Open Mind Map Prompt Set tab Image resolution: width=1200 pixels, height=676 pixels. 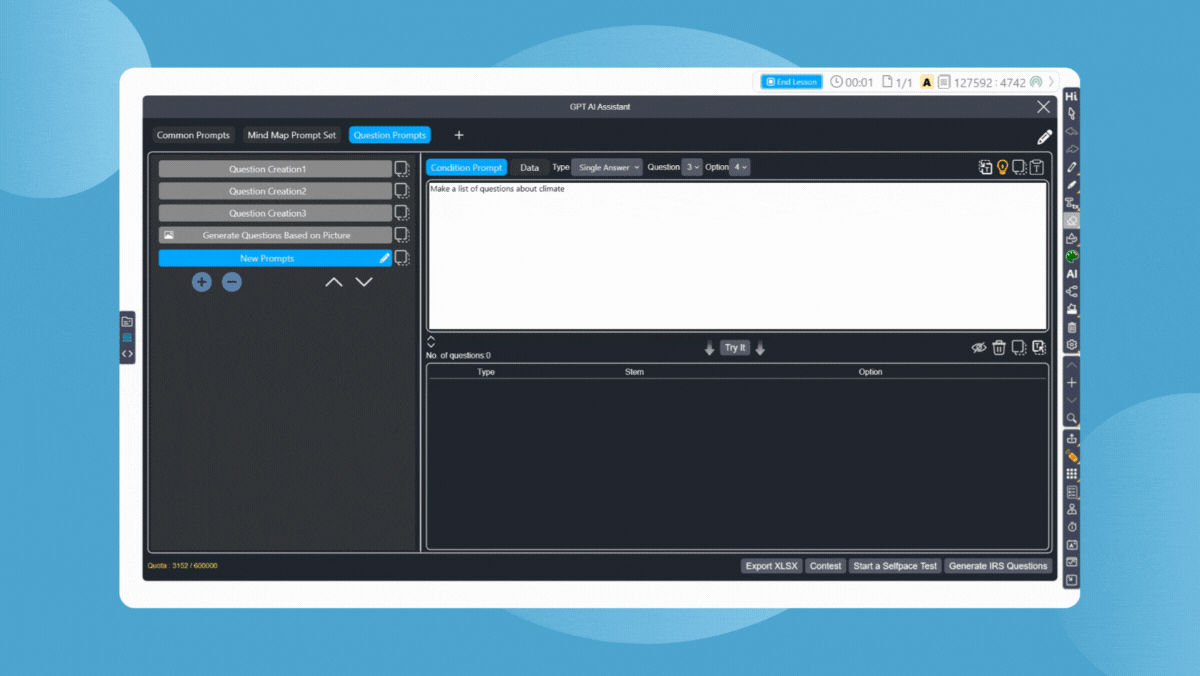click(x=292, y=135)
